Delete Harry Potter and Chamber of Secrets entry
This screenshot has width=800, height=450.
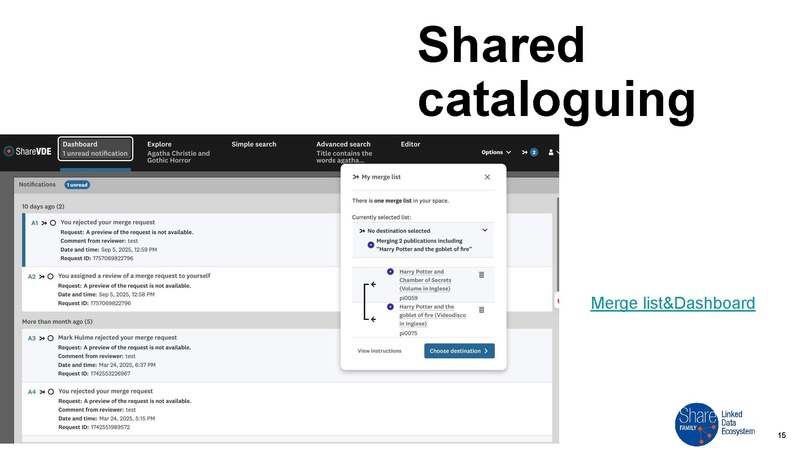coord(481,274)
